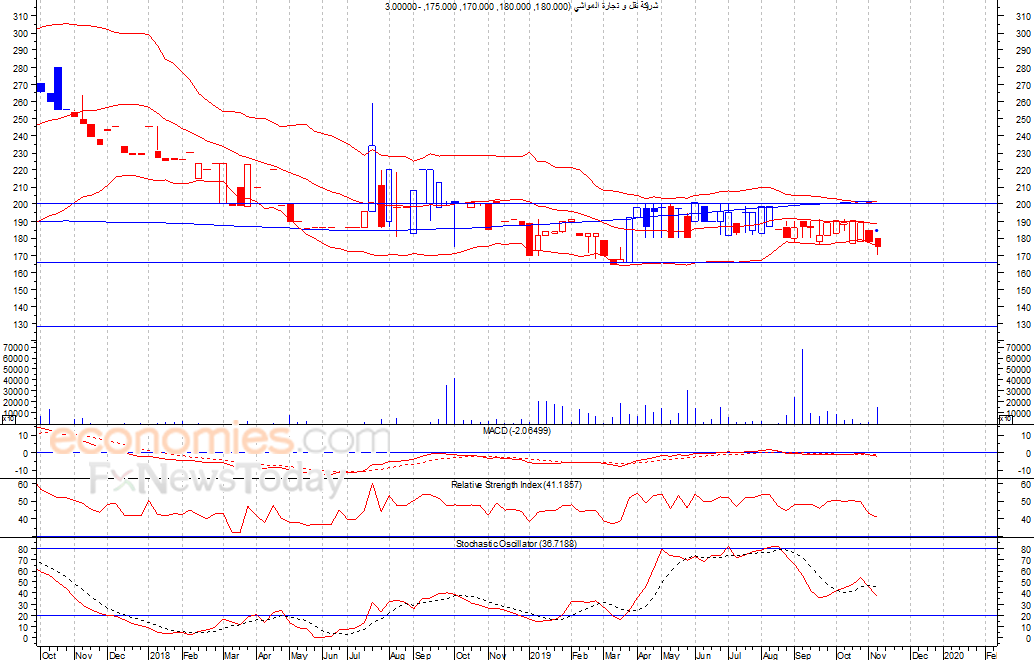Click 310 on the left price axis

[20, 16]
